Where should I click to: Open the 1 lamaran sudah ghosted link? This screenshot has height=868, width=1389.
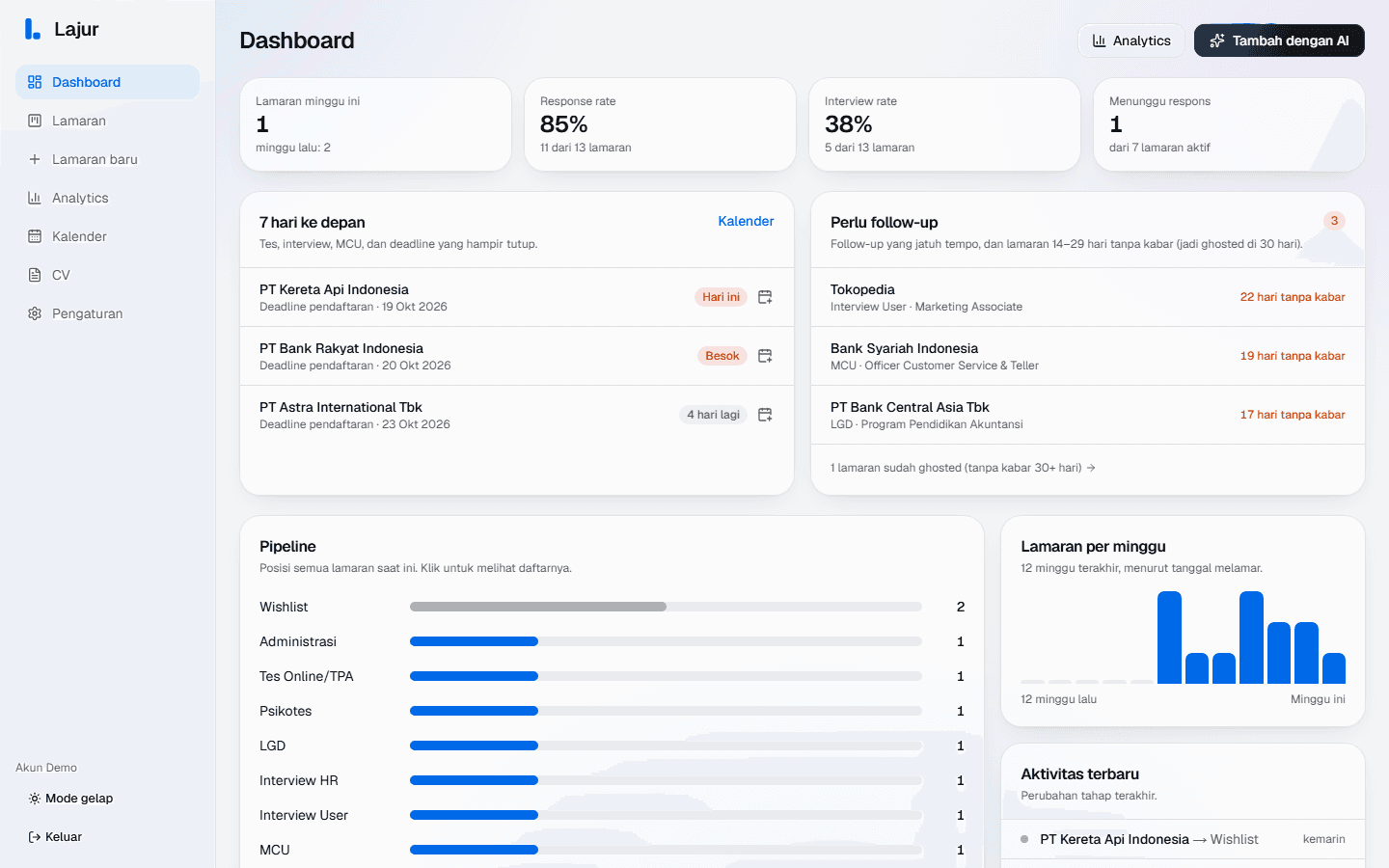click(x=963, y=468)
